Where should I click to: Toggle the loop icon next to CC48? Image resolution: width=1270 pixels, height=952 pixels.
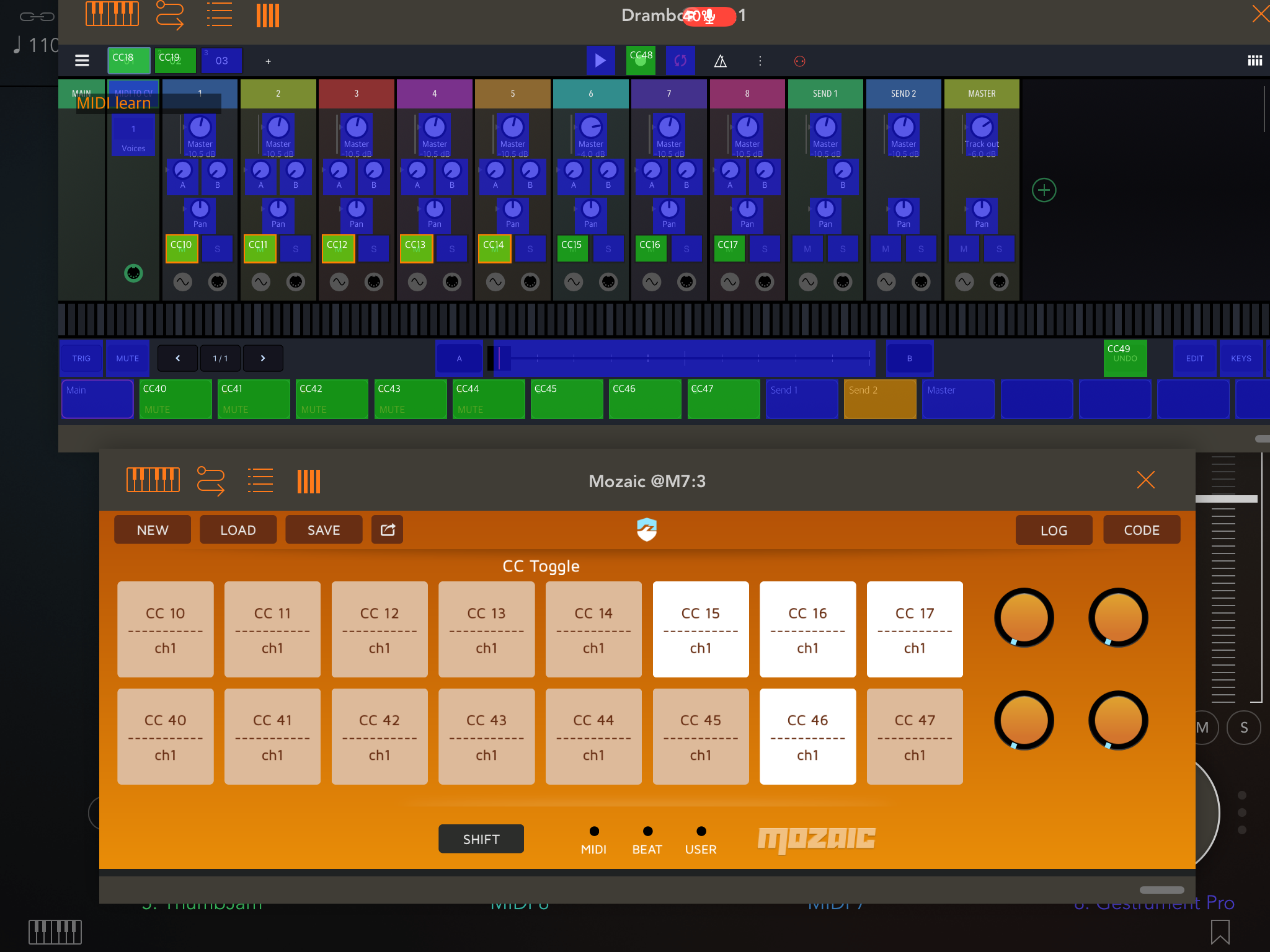tap(680, 61)
